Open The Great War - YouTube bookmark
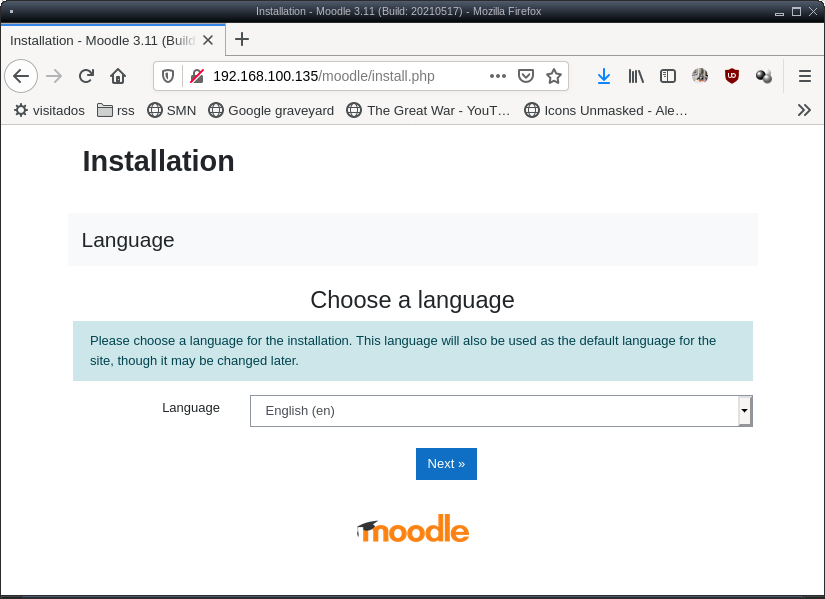825x599 pixels. pyautogui.click(x=428, y=111)
